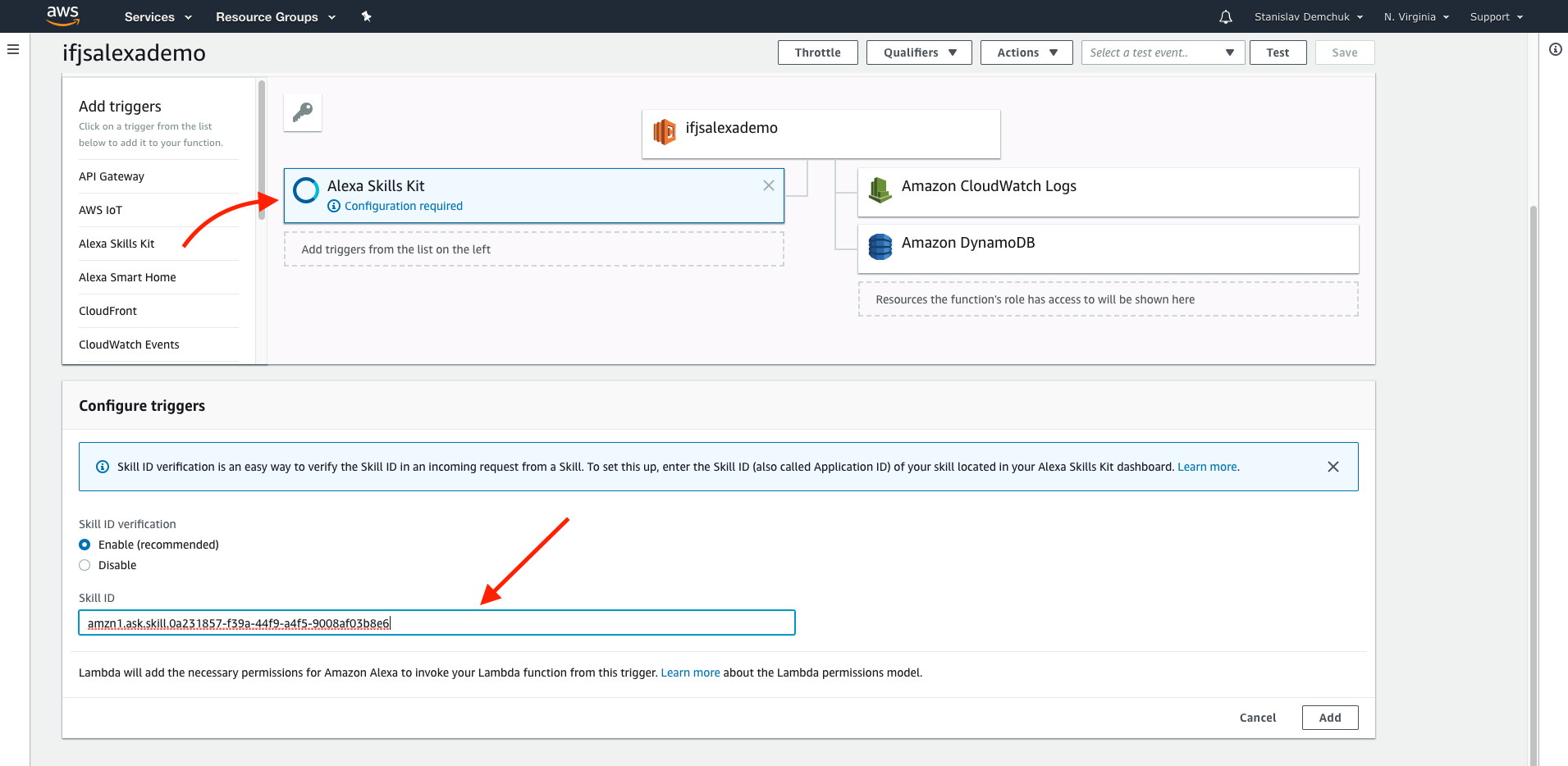Select Enable (recommended) radio button

85,545
